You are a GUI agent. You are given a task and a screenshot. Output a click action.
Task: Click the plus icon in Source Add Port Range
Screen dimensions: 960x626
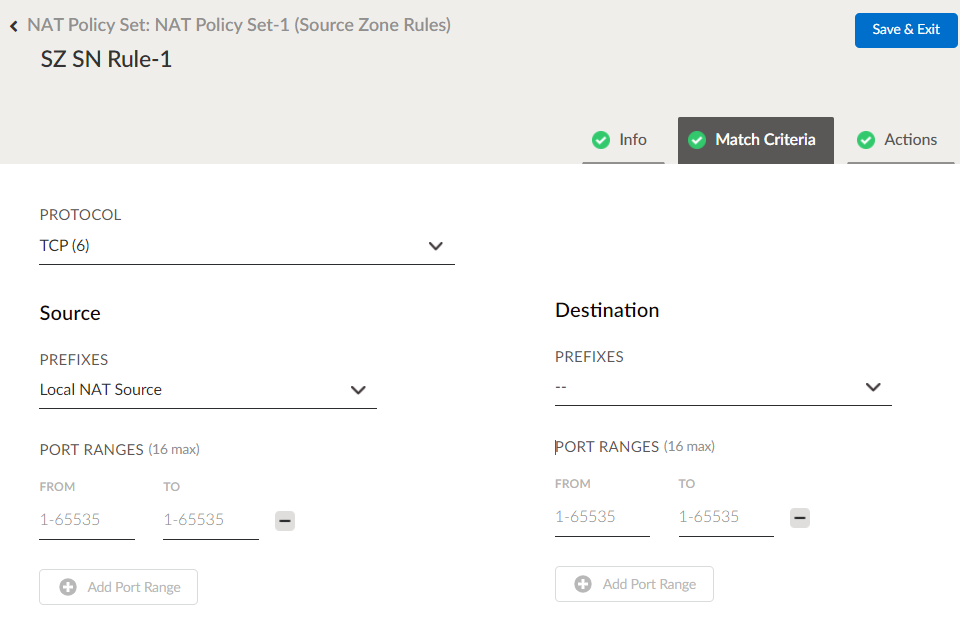pos(68,587)
